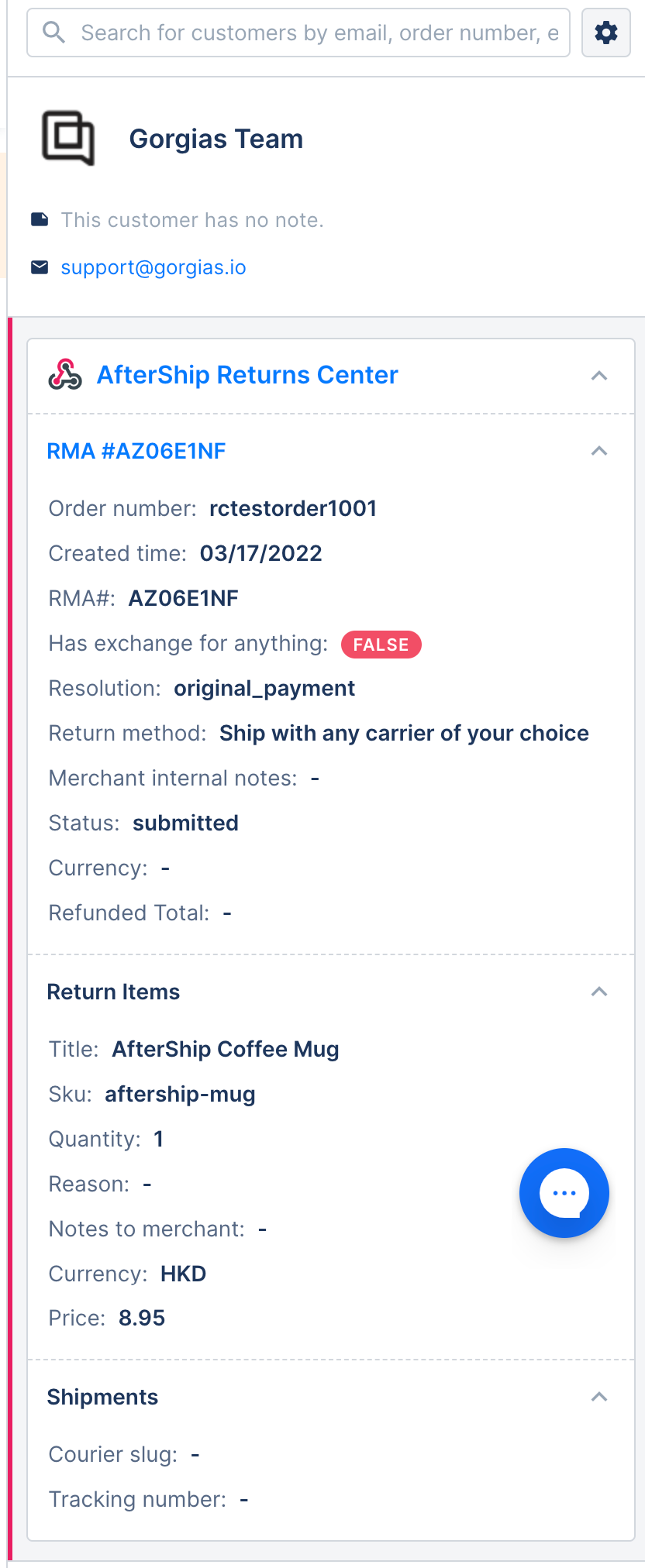The height and width of the screenshot is (1568, 645).
Task: Click the email envelope icon
Action: point(40,267)
